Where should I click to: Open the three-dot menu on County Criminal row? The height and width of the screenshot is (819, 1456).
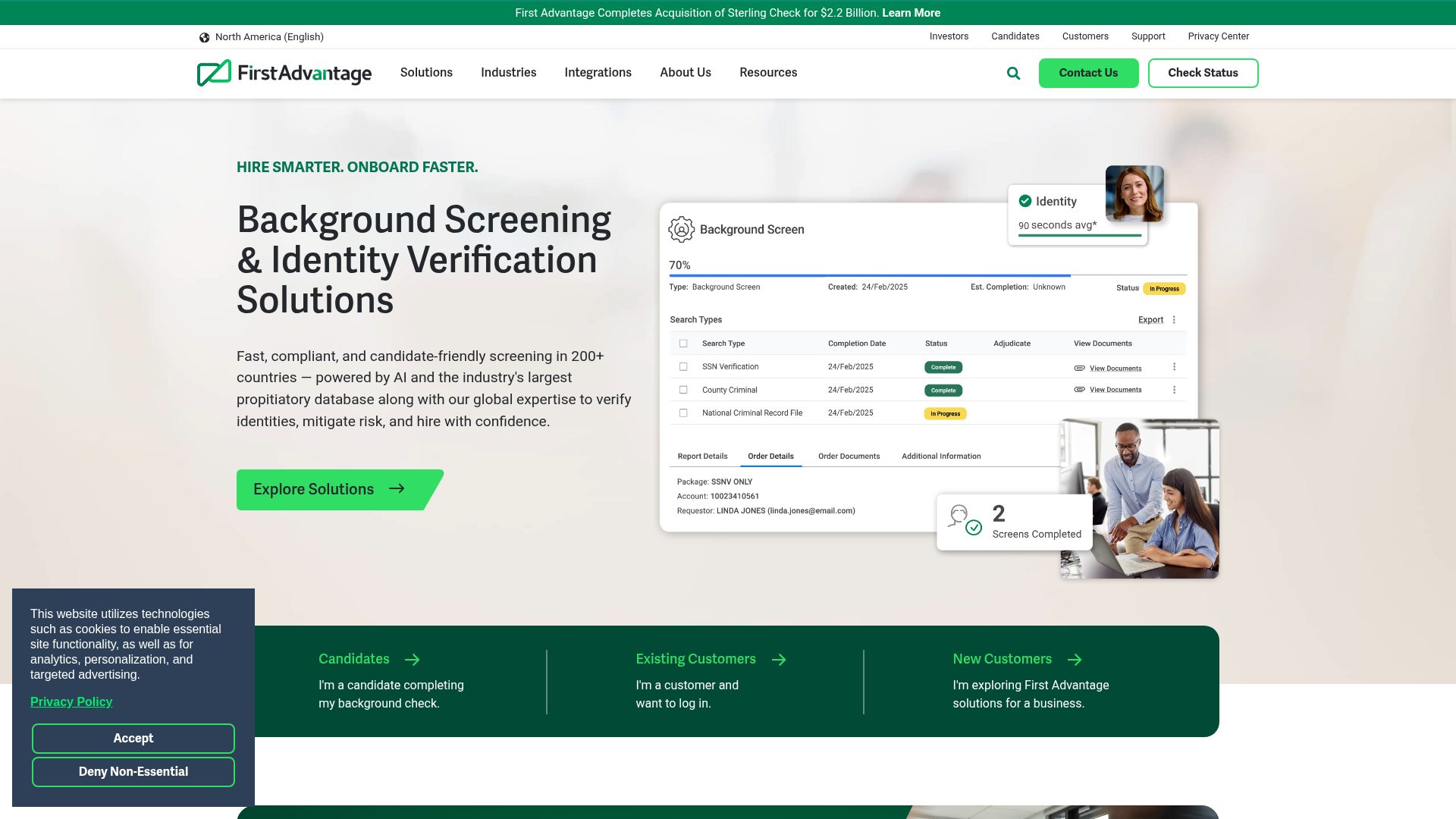[x=1174, y=390]
